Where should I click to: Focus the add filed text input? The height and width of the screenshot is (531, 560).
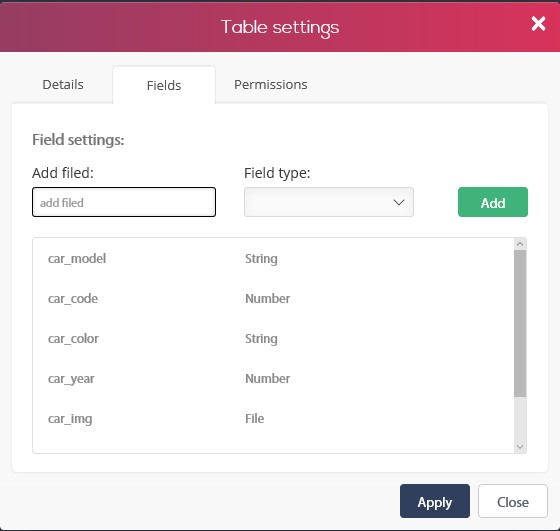point(124,202)
